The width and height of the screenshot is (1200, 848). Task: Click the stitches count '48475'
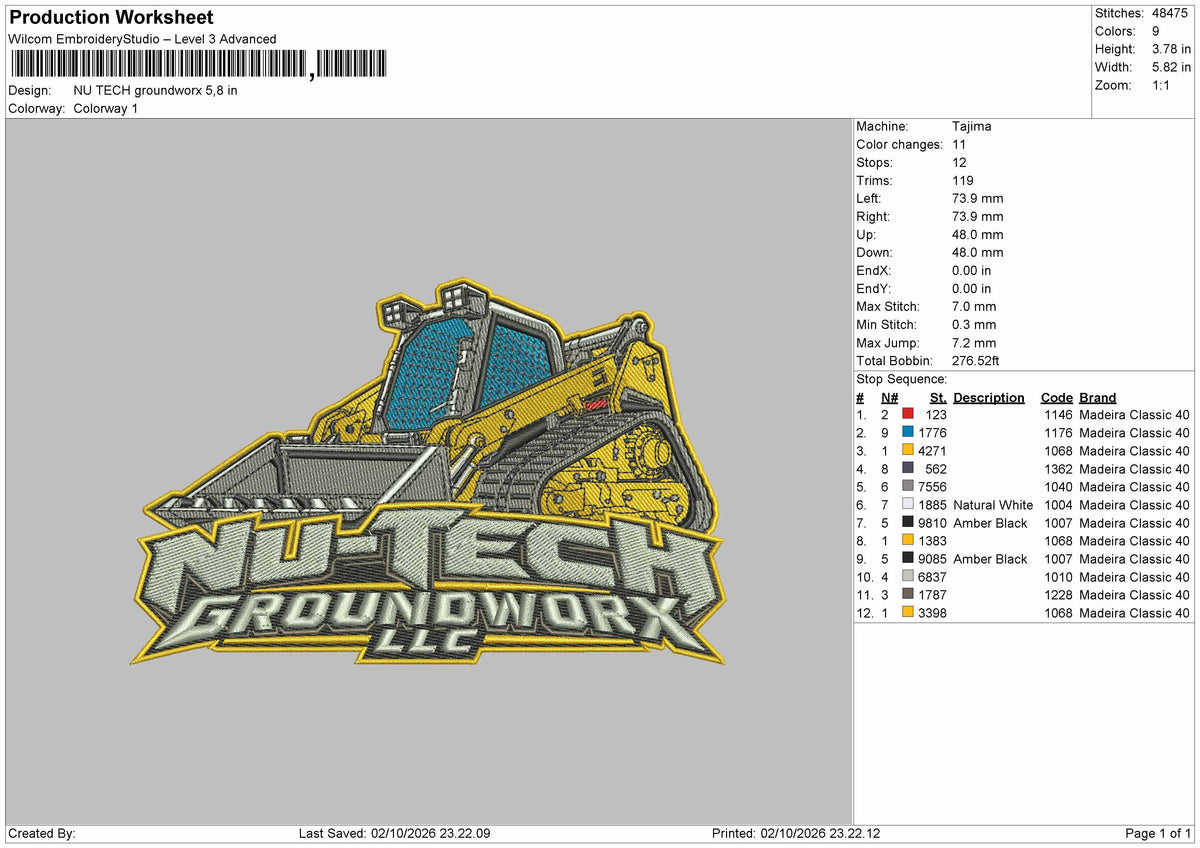(x=1172, y=13)
